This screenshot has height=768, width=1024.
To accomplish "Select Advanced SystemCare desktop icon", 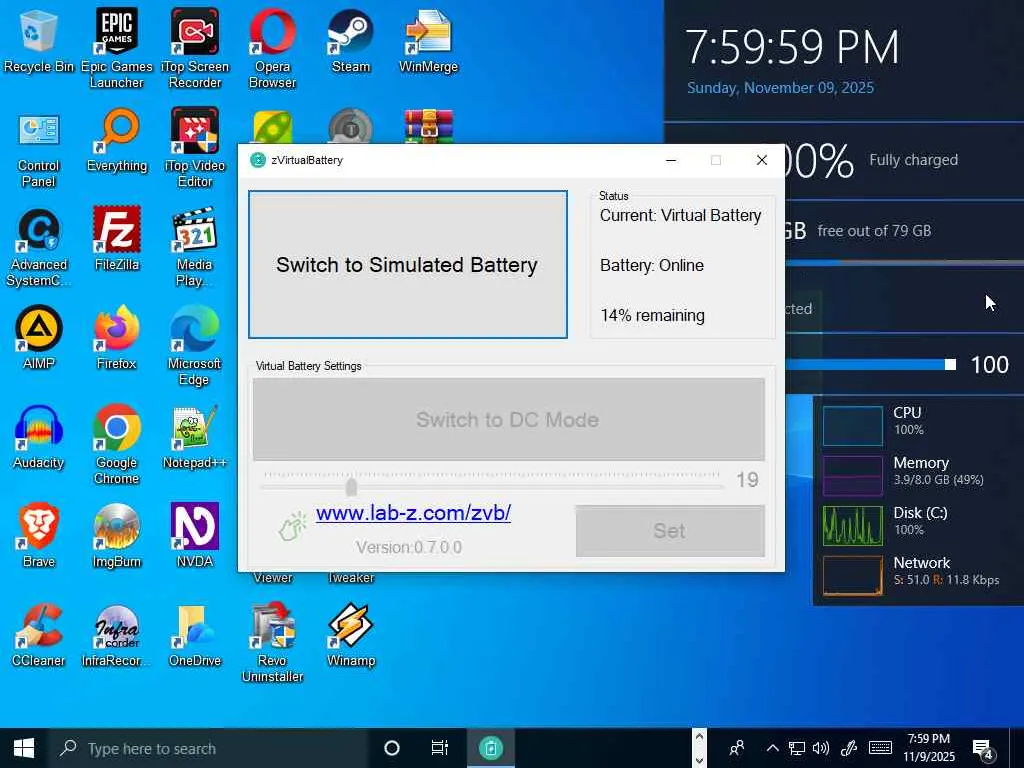I will pos(39,248).
